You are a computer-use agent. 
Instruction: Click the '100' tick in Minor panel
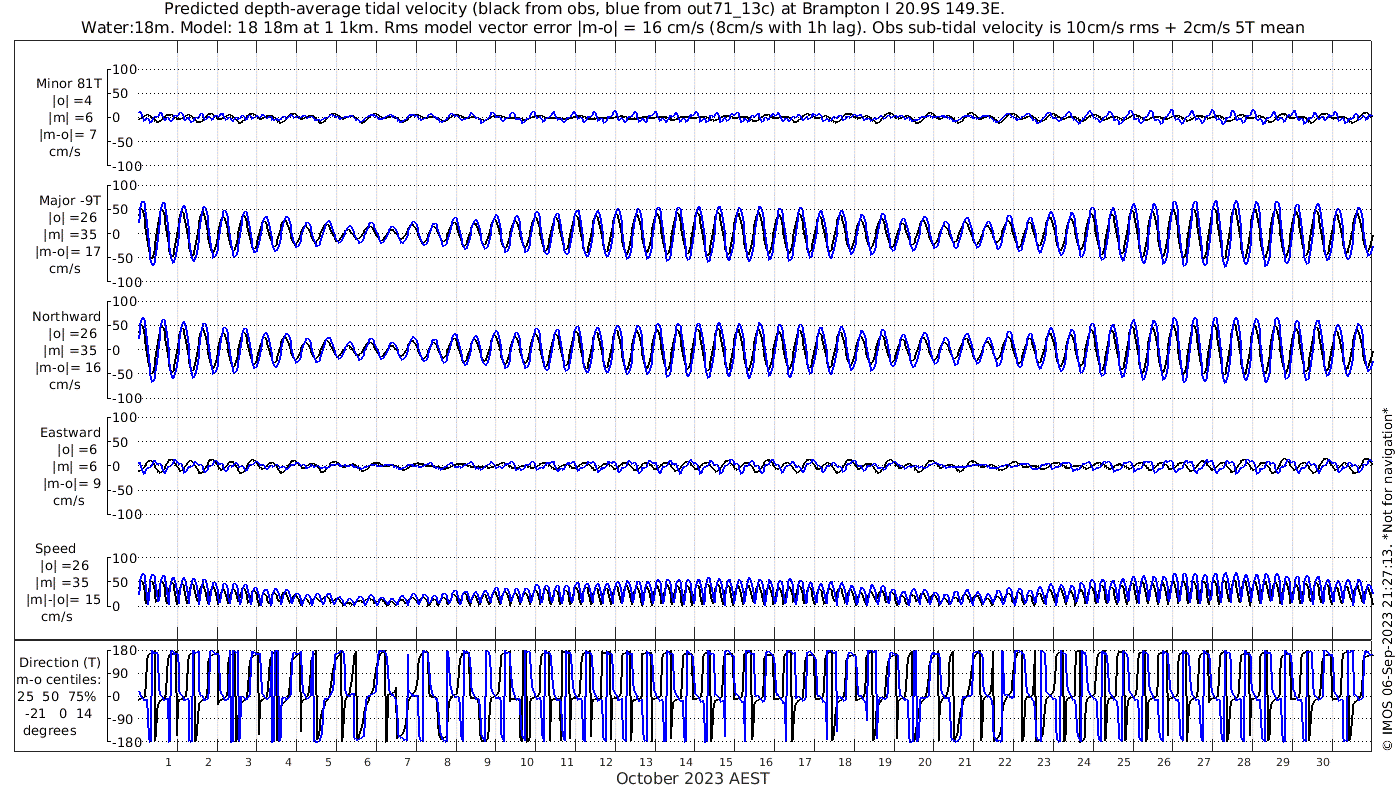tap(124, 69)
